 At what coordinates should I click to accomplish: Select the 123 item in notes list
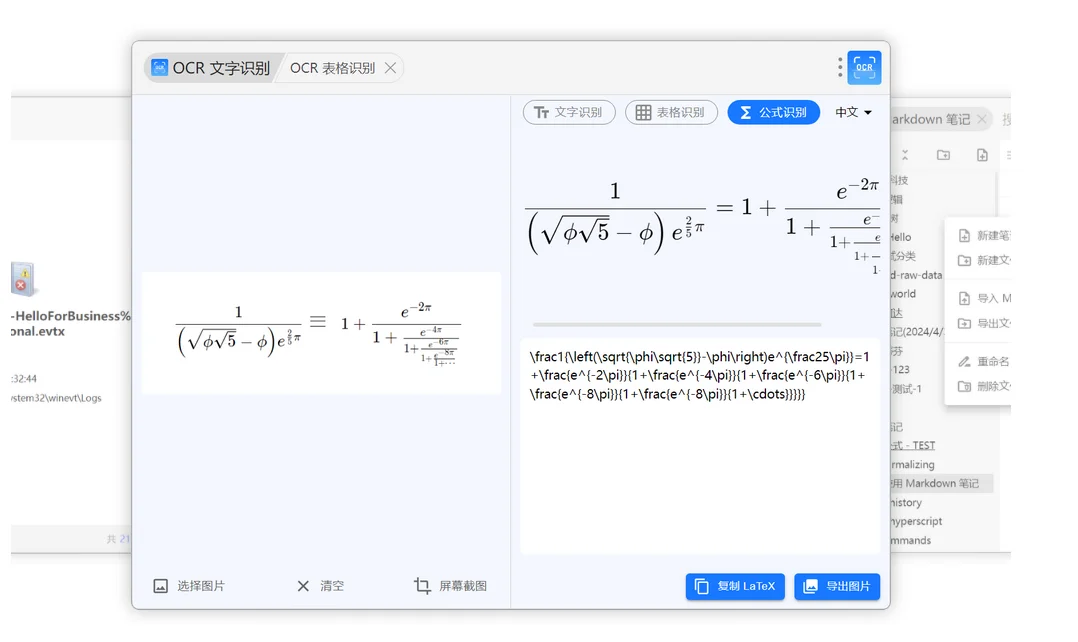[901, 370]
